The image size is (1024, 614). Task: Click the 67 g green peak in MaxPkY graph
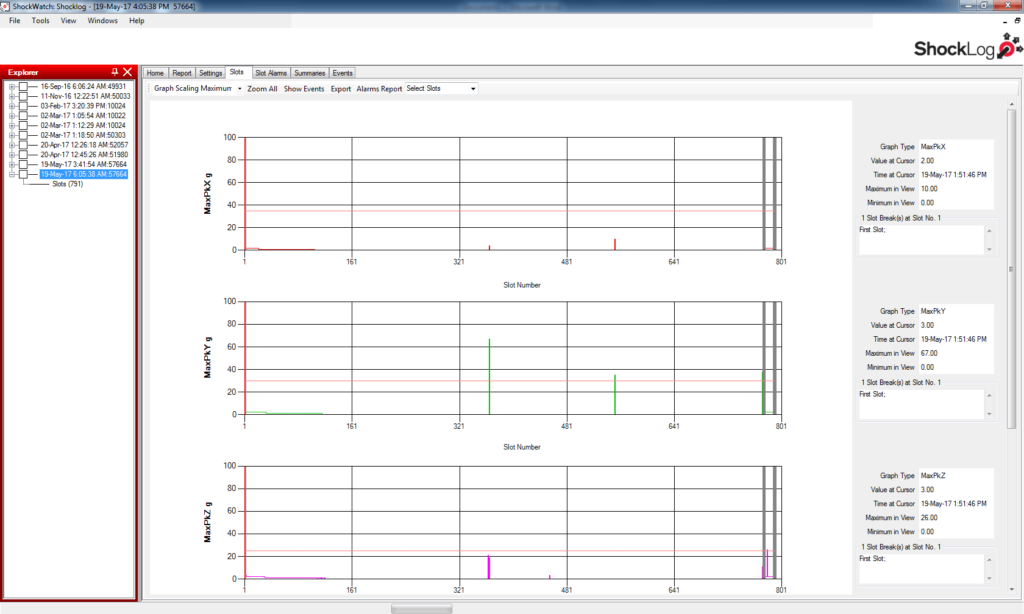(489, 376)
